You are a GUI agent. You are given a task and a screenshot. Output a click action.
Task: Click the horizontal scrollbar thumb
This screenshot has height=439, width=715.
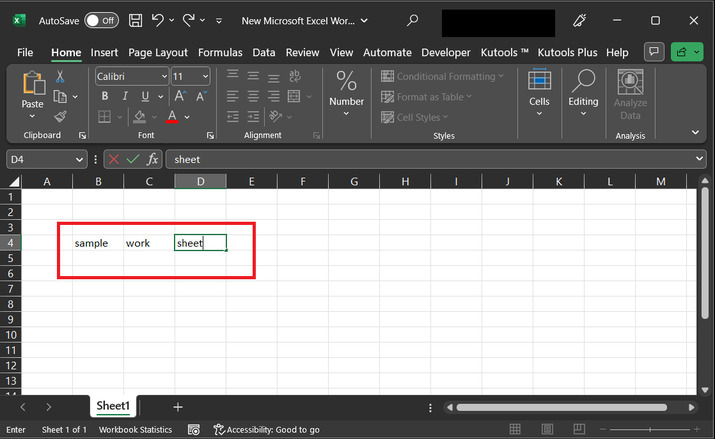coord(562,407)
